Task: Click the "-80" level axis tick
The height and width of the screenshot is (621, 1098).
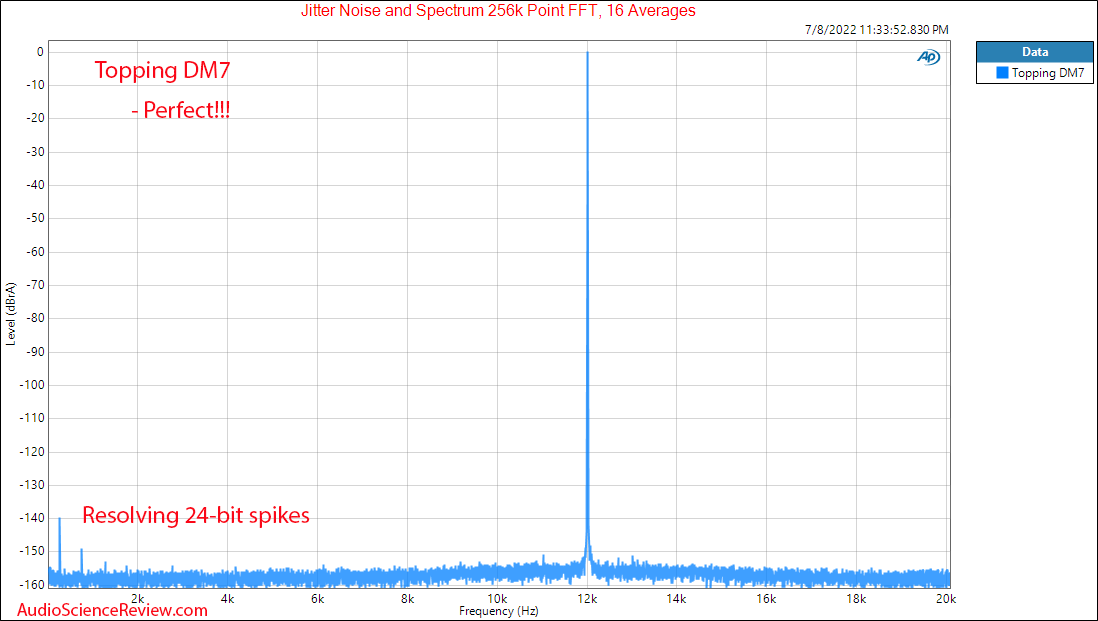Action: click(x=35, y=318)
